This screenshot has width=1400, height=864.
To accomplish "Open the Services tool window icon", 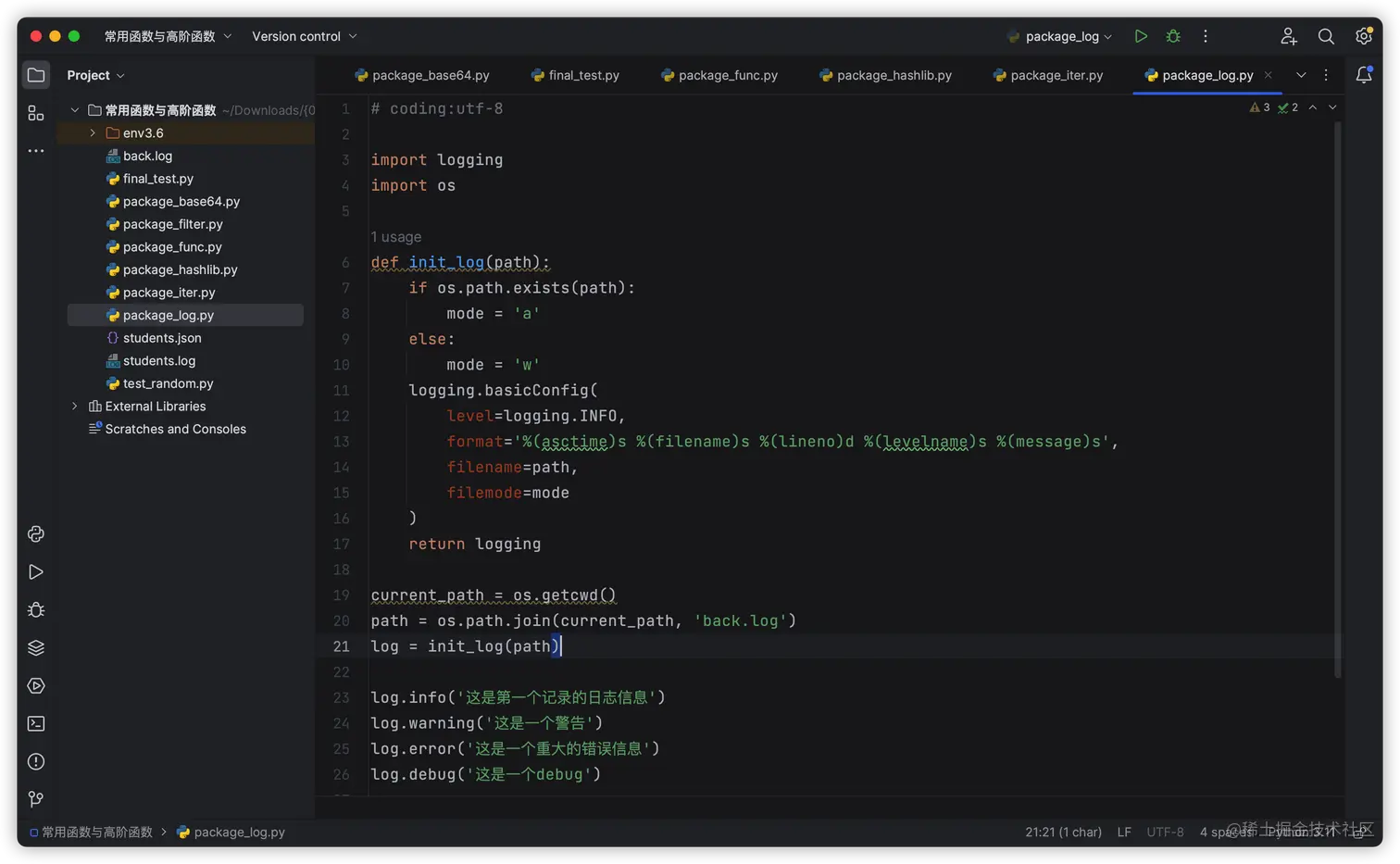I will tap(36, 686).
